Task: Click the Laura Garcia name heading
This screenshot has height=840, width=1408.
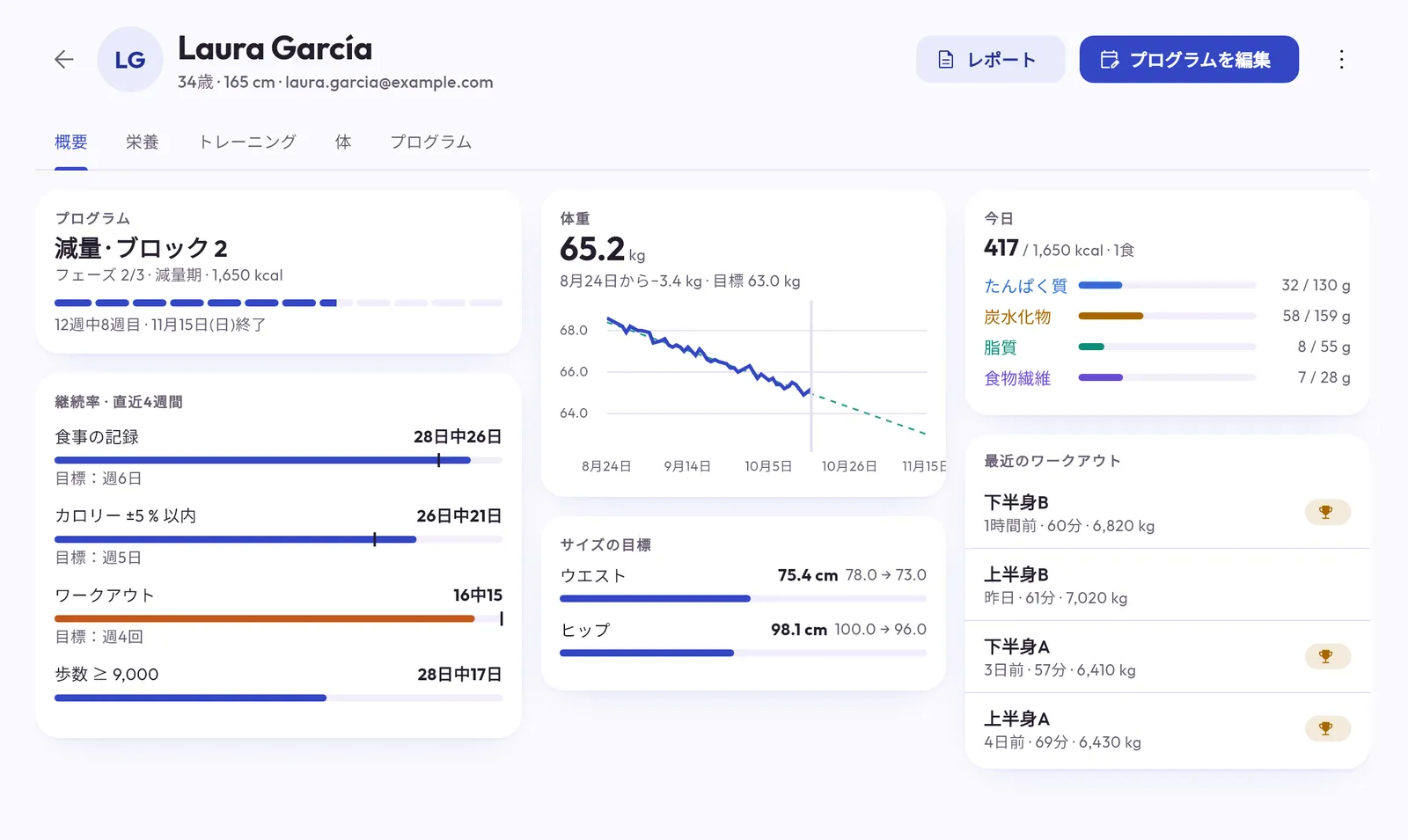Action: coord(275,48)
